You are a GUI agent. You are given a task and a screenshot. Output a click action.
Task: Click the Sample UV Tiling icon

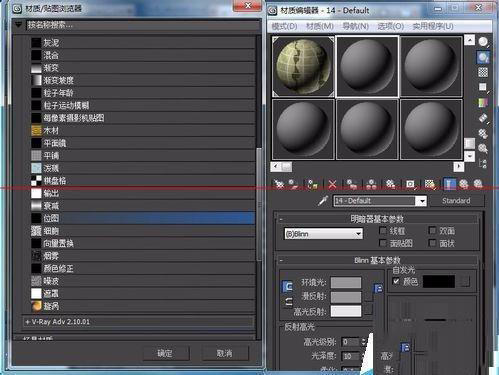(483, 87)
